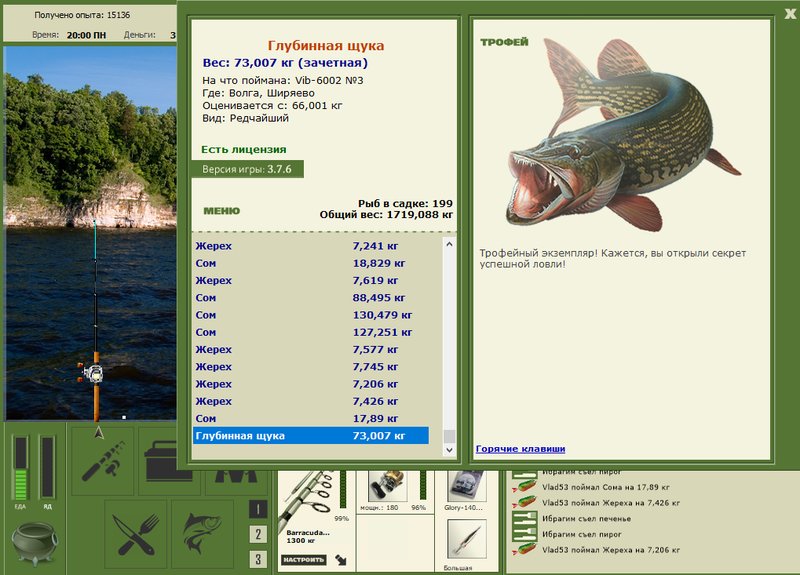The height and width of the screenshot is (575, 800).
Task: Click the fork icon beside Ибрагим съел печенье
Action: (524, 518)
